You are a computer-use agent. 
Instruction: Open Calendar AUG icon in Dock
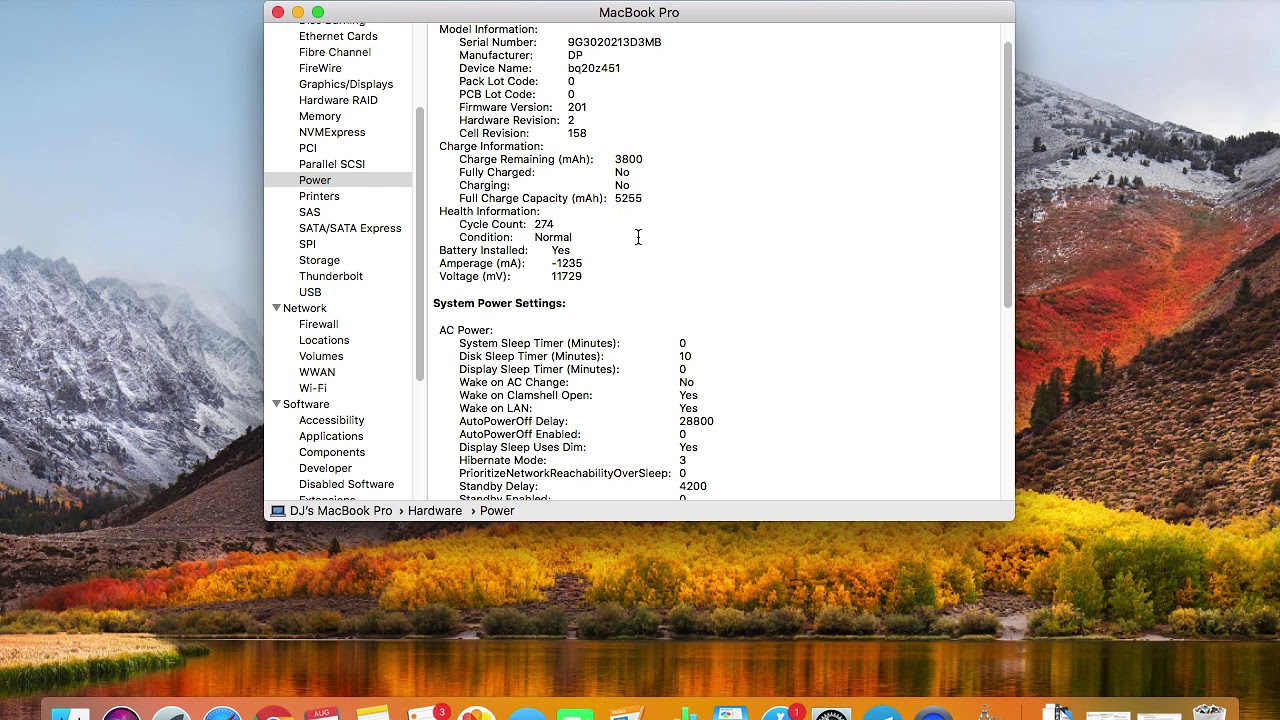click(x=323, y=713)
